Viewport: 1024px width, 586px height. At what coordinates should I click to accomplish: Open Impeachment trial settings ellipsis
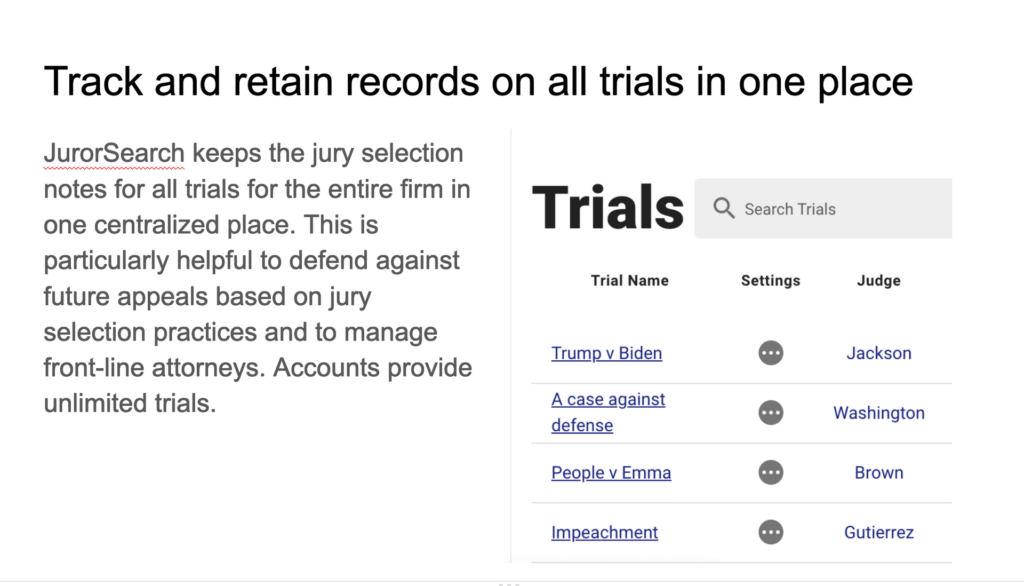[771, 532]
